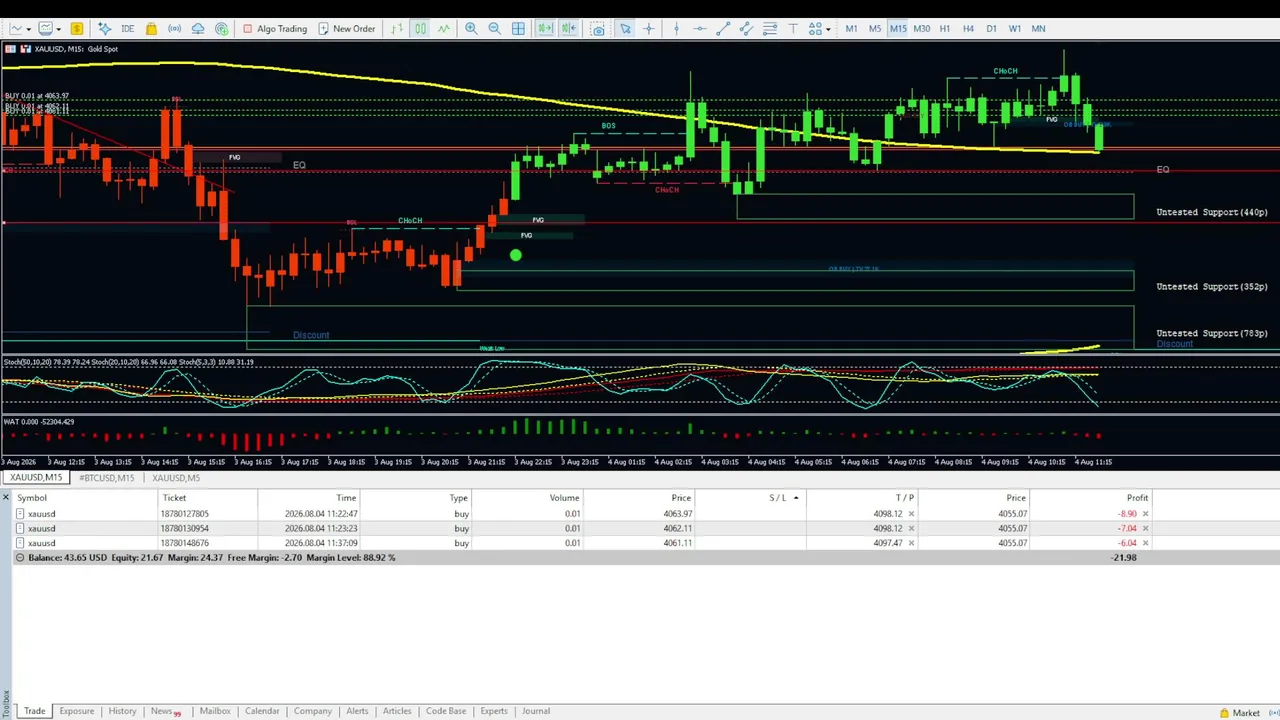This screenshot has height=720, width=1280.
Task: Sort positions by Symbol column header
Action: 32,498
